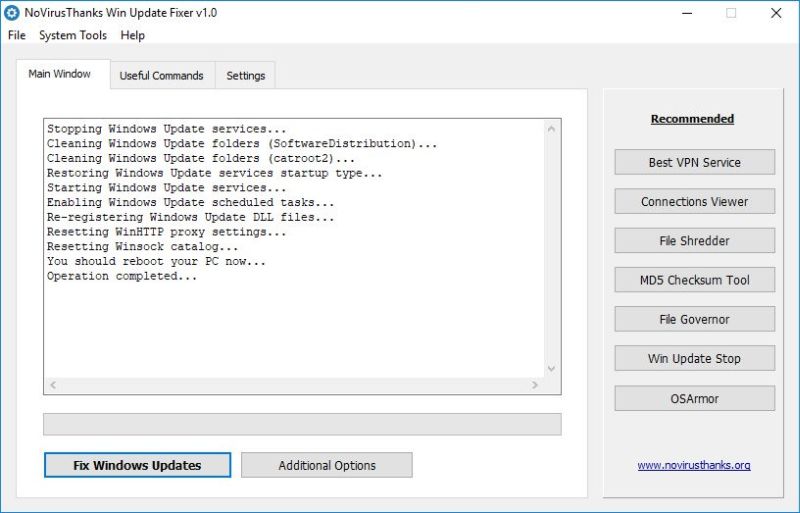Image resolution: width=800 pixels, height=513 pixels.
Task: Open Additional Options
Action: [x=327, y=465]
